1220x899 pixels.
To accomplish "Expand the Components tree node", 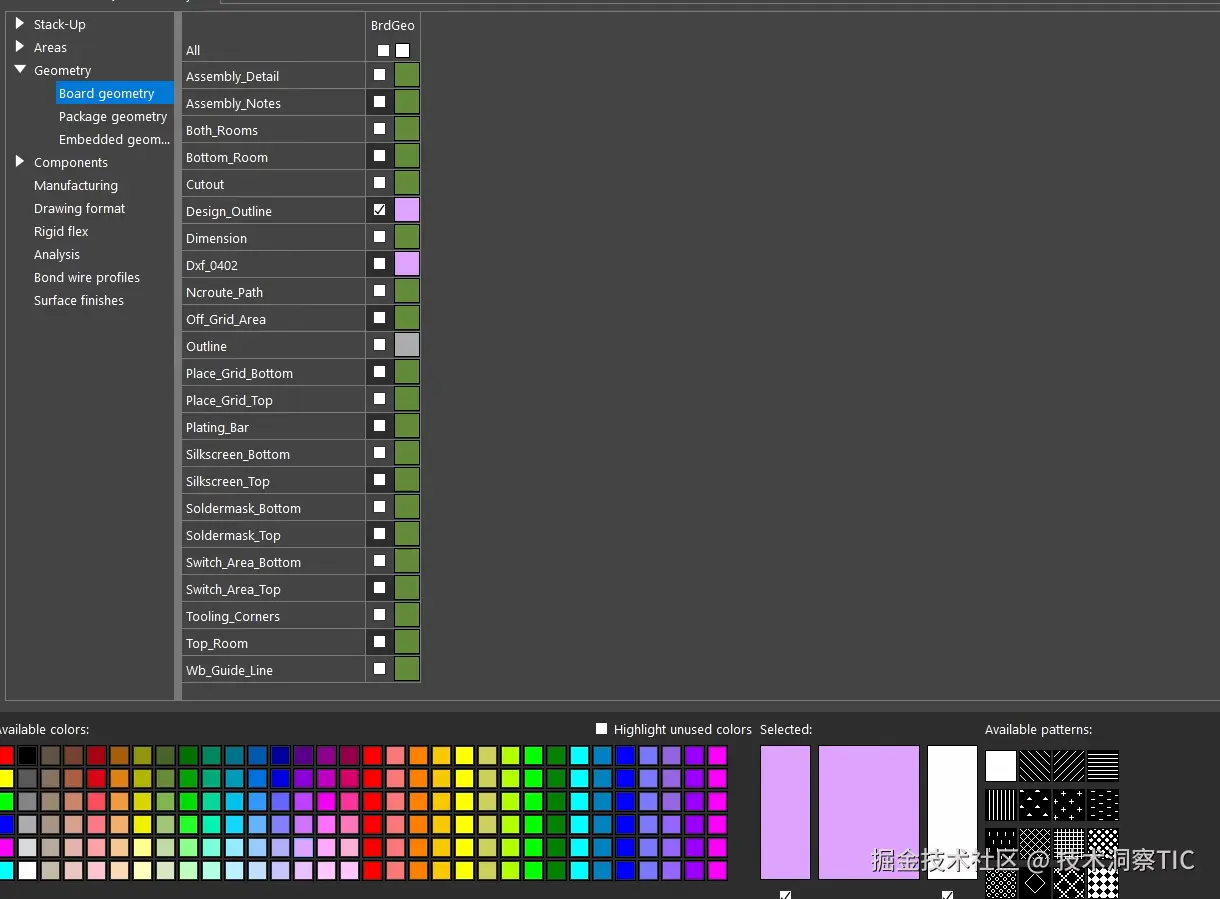I will [x=20, y=161].
